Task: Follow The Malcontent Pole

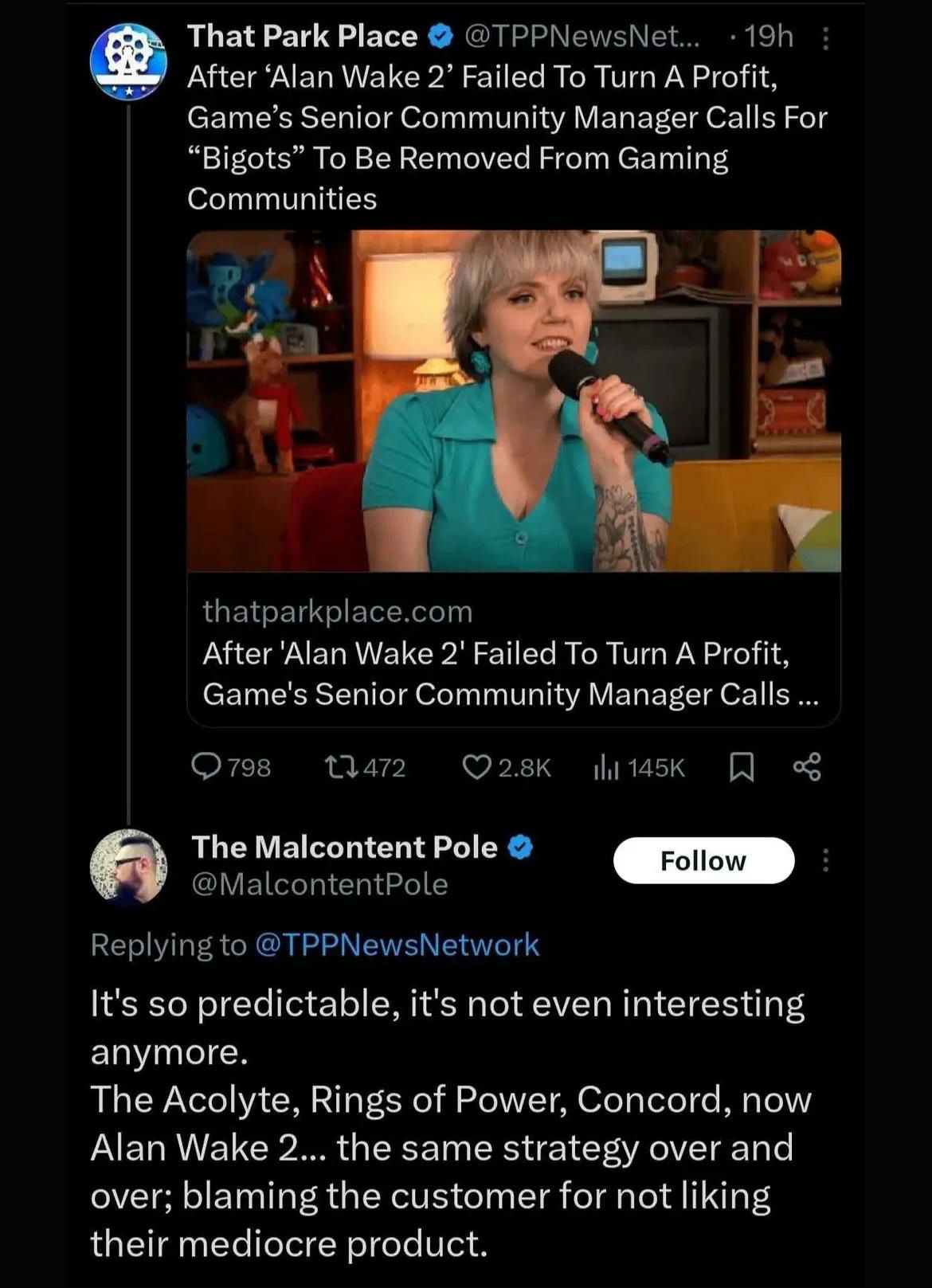Action: [703, 860]
